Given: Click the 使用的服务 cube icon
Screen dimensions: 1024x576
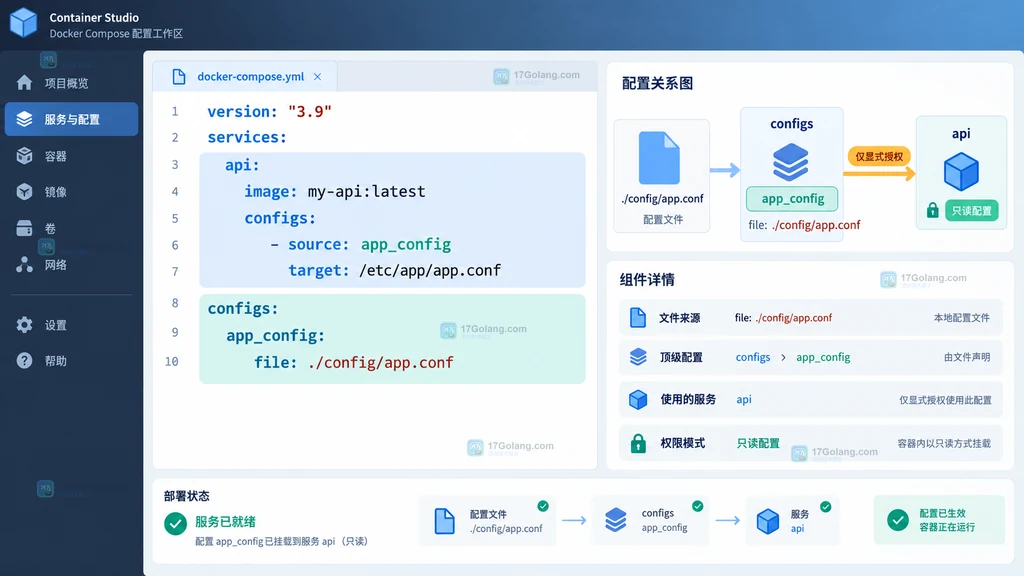Looking at the screenshot, I should [x=638, y=399].
